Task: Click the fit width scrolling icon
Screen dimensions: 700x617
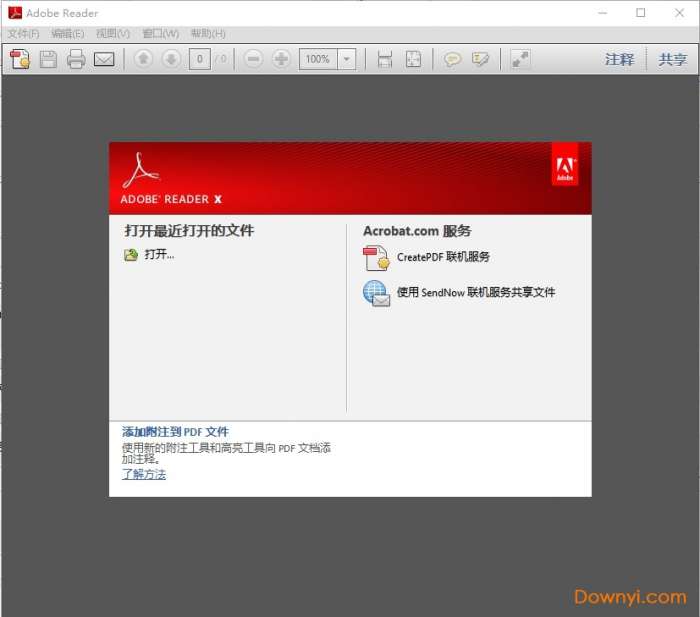Action: [385, 59]
